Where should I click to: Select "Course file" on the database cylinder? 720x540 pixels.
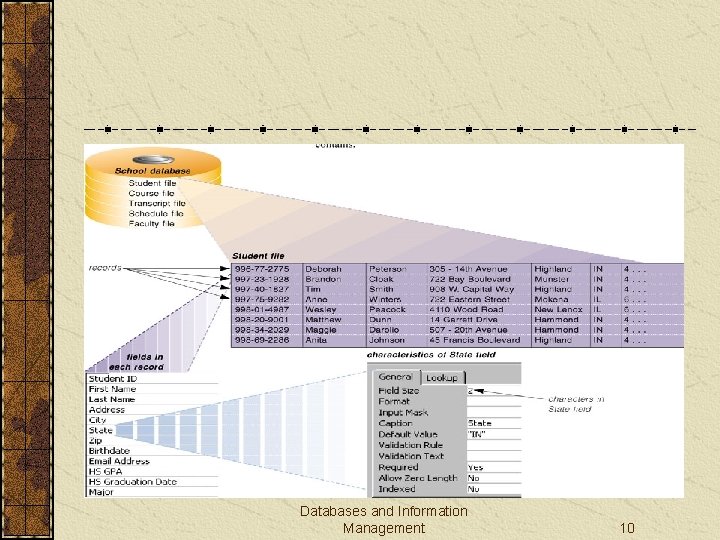click(152, 193)
